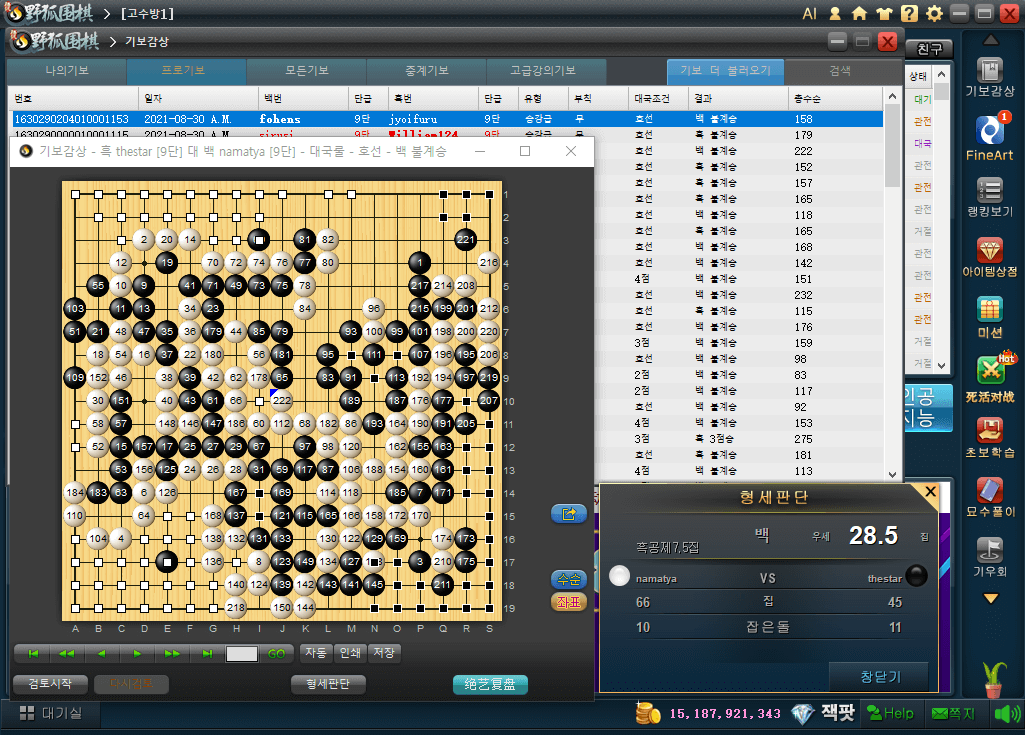Open 초보학습 beginner learning icon

tap(990, 437)
